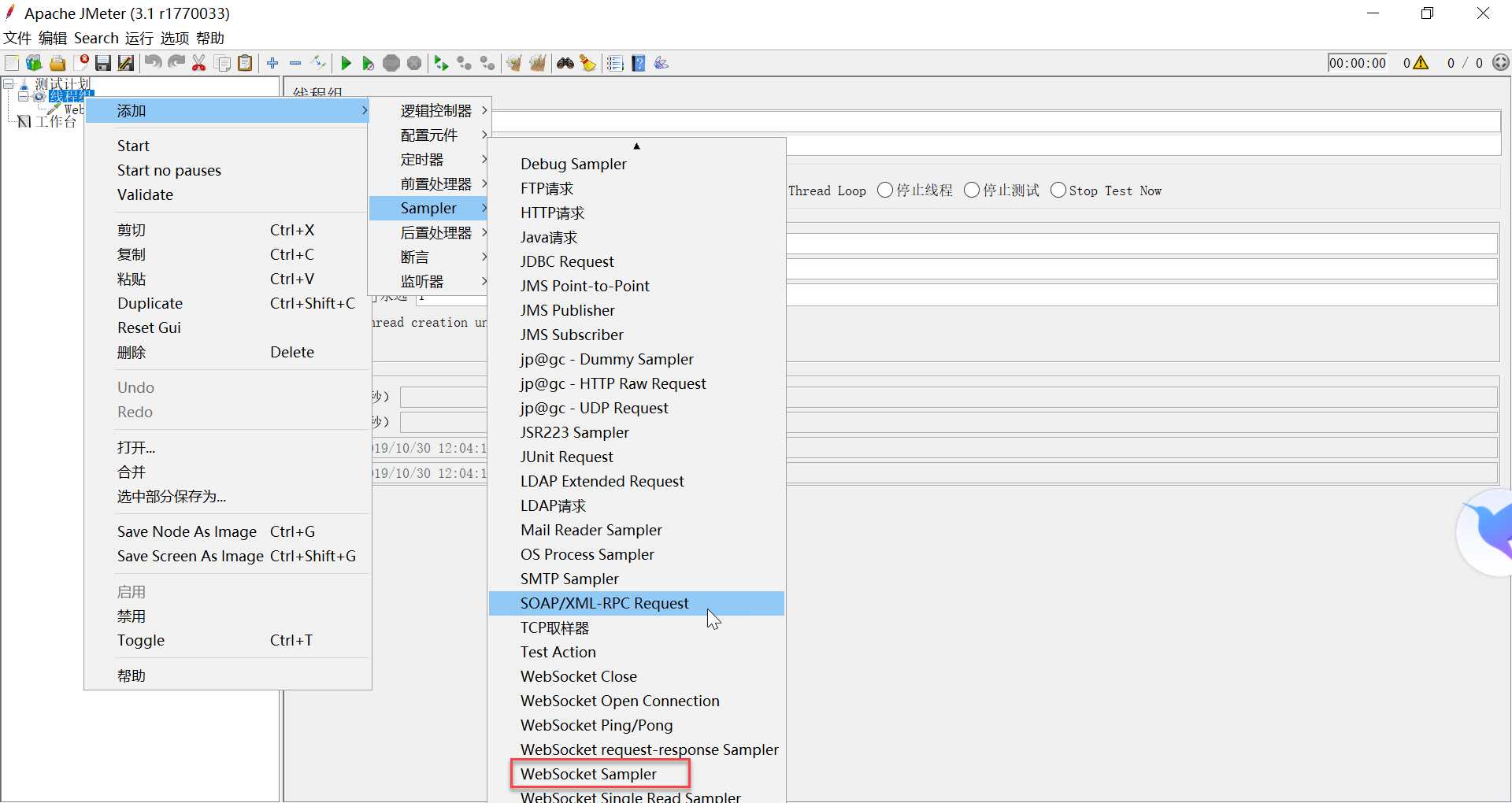Click the blue minus Collapse All icon
The width and height of the screenshot is (1512, 803).
coord(295,63)
